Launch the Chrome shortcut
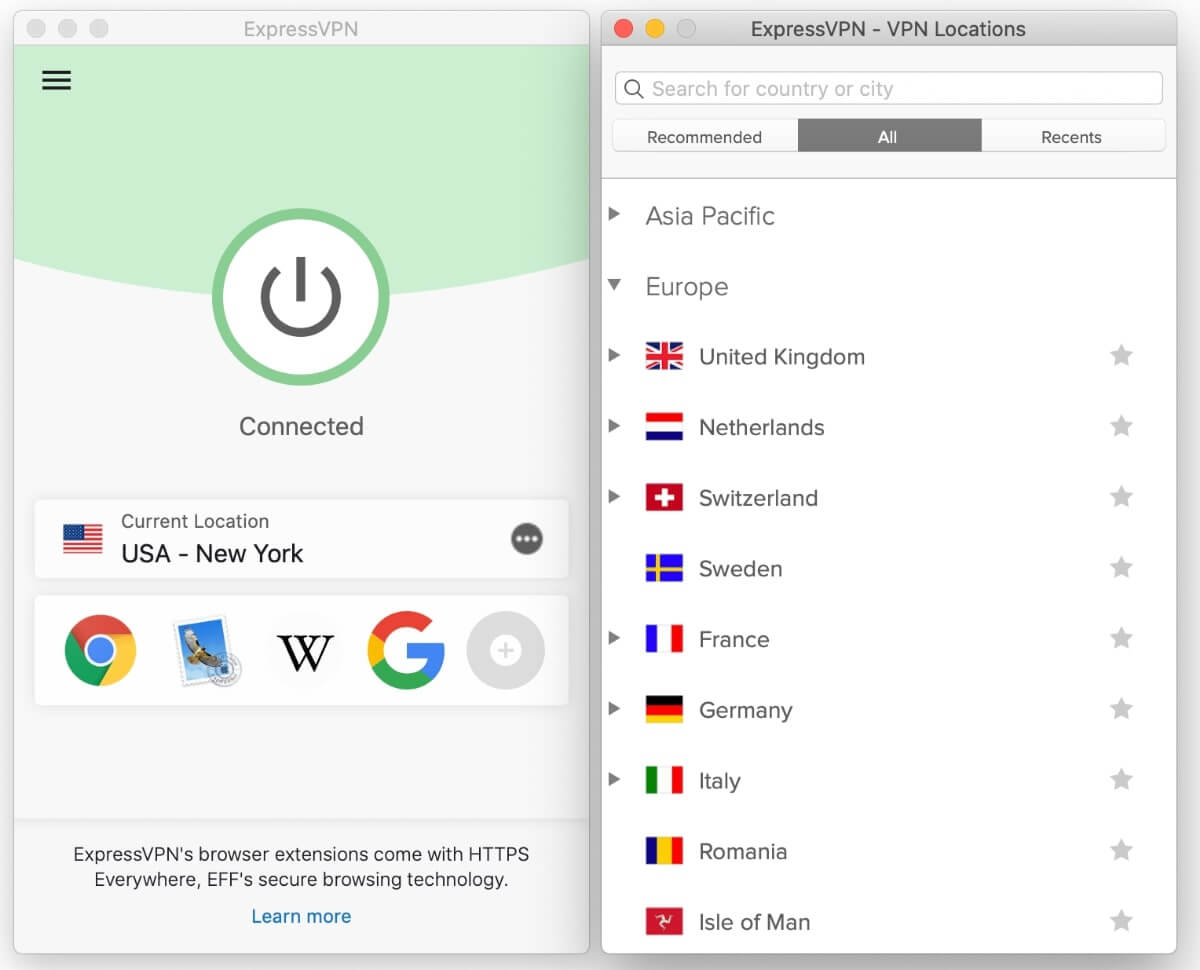 pos(100,651)
